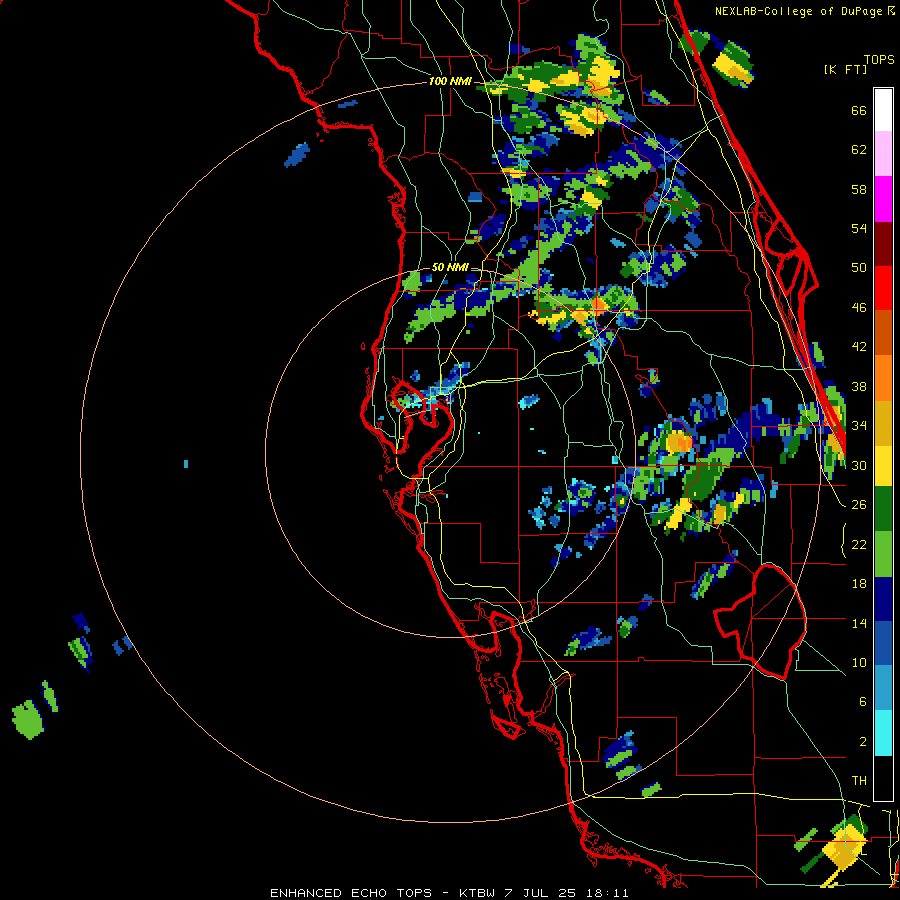Screen dimensions: 900x900
Task: Click the legend value 66
Action: (x=859, y=110)
